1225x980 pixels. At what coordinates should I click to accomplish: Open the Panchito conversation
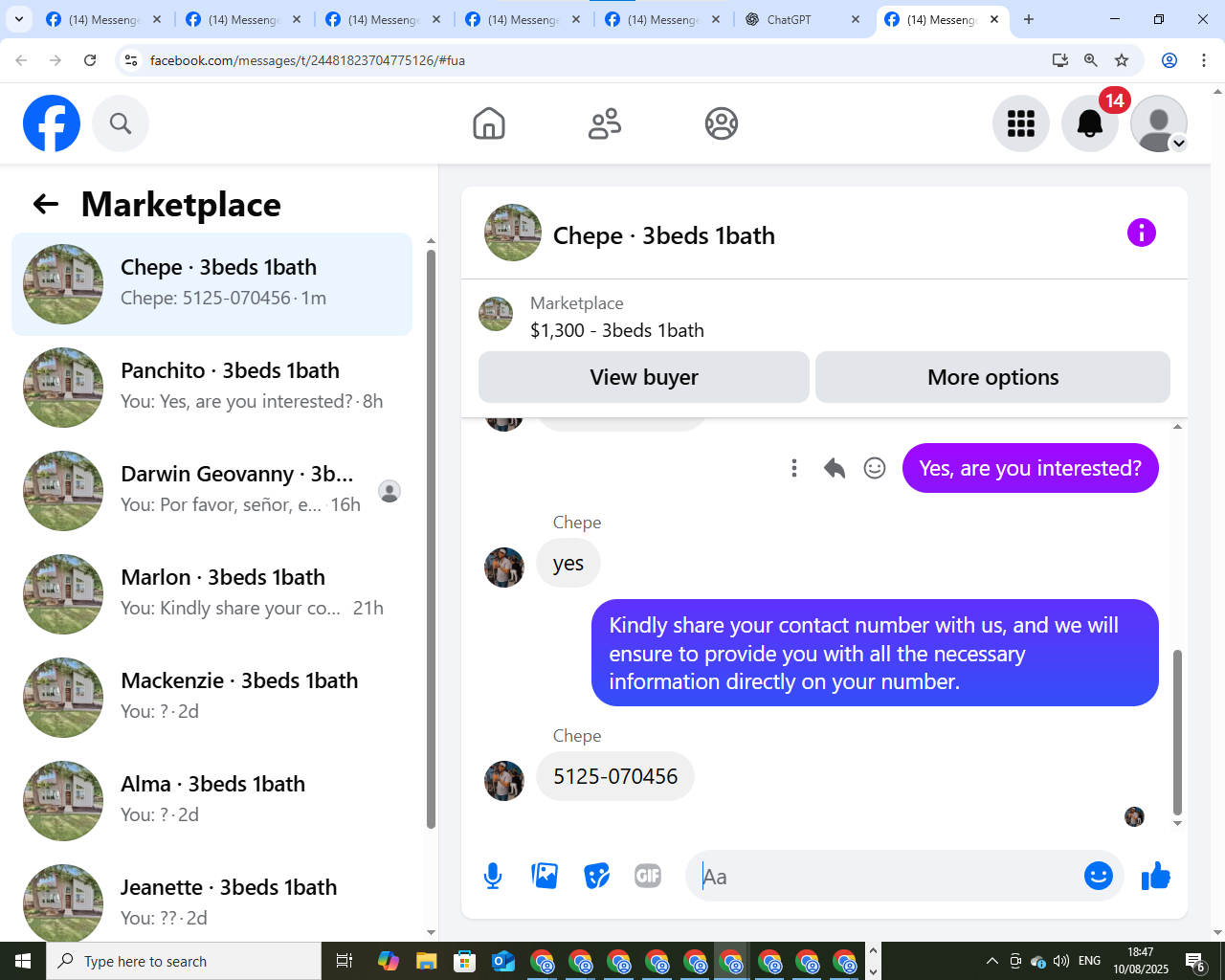[x=212, y=388]
